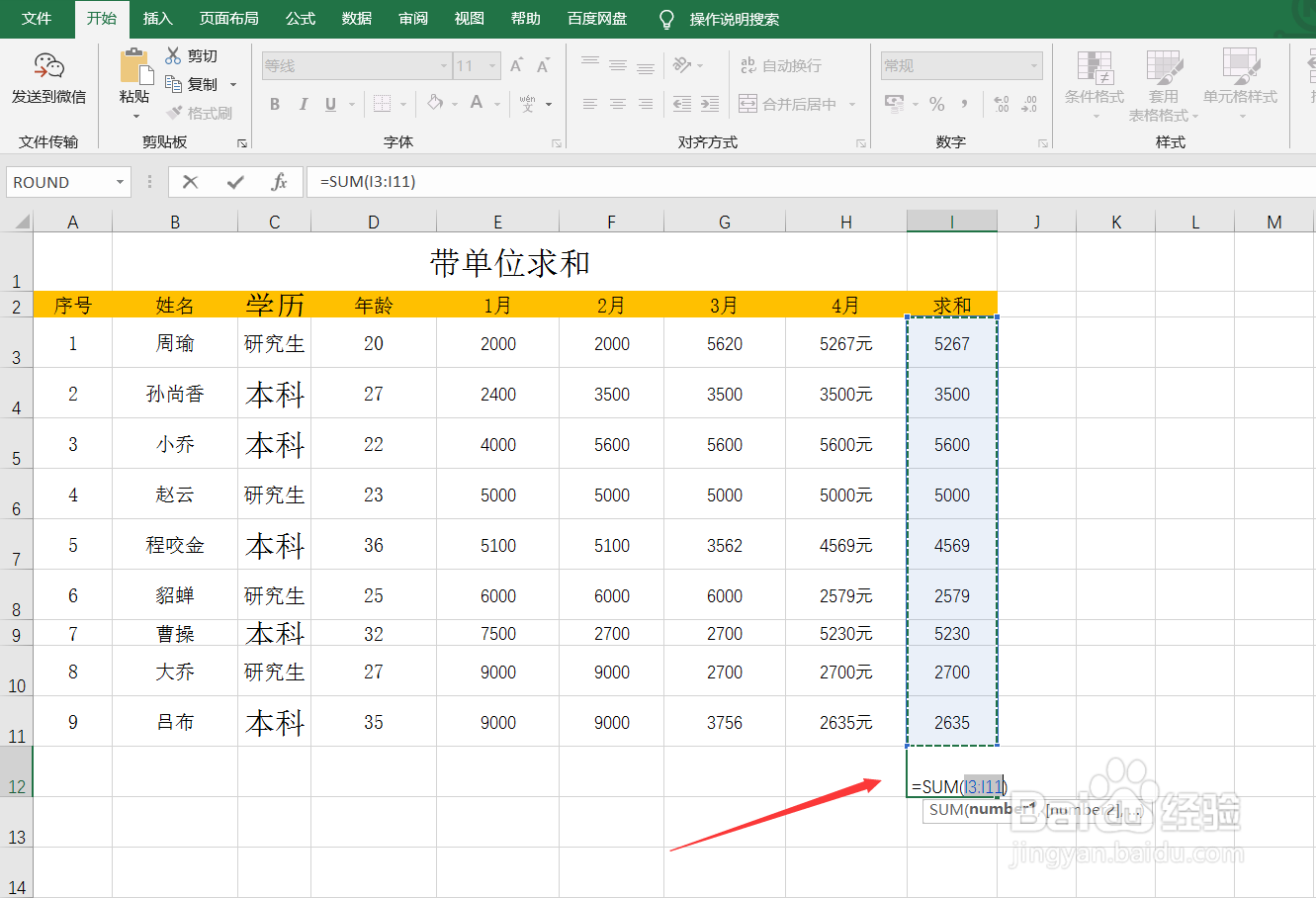Open the 剪贴板 clipboard pane launcher
The image size is (1316, 898).
click(x=242, y=143)
